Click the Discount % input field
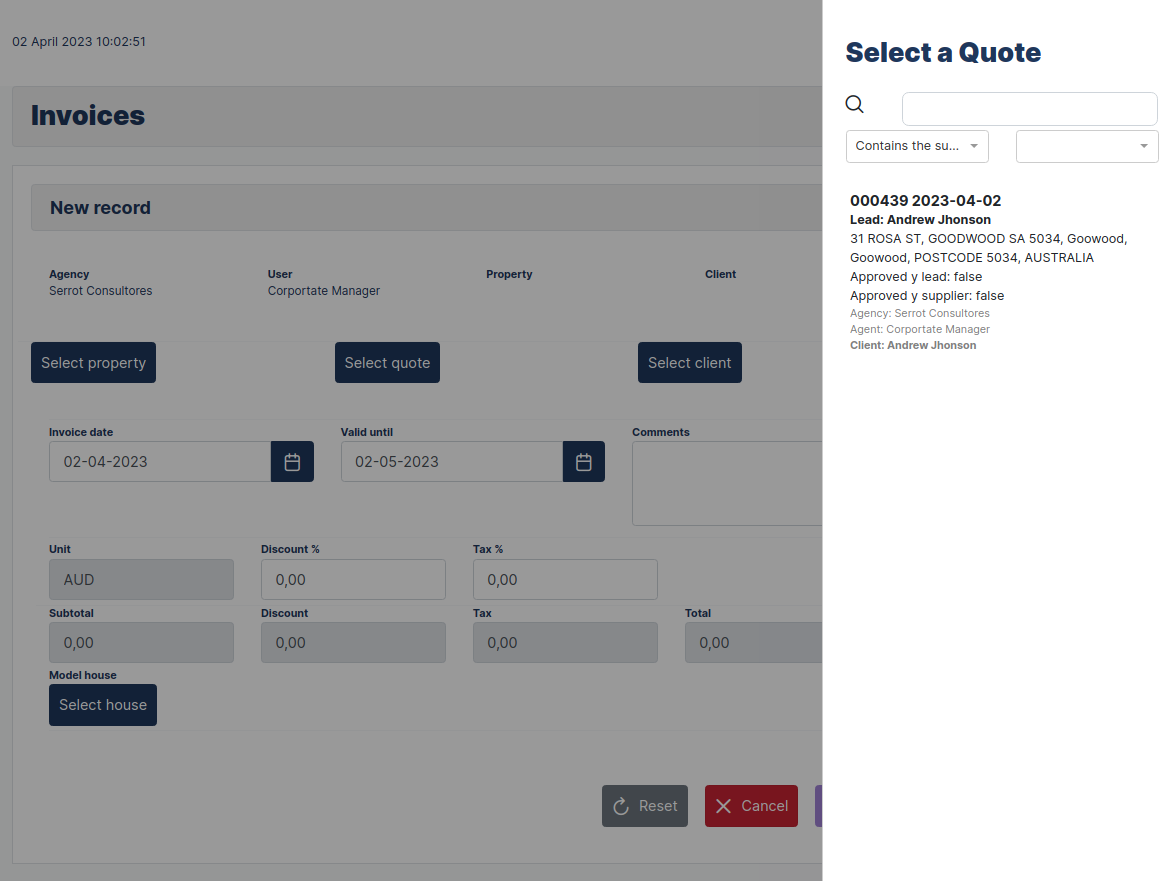 click(x=353, y=579)
